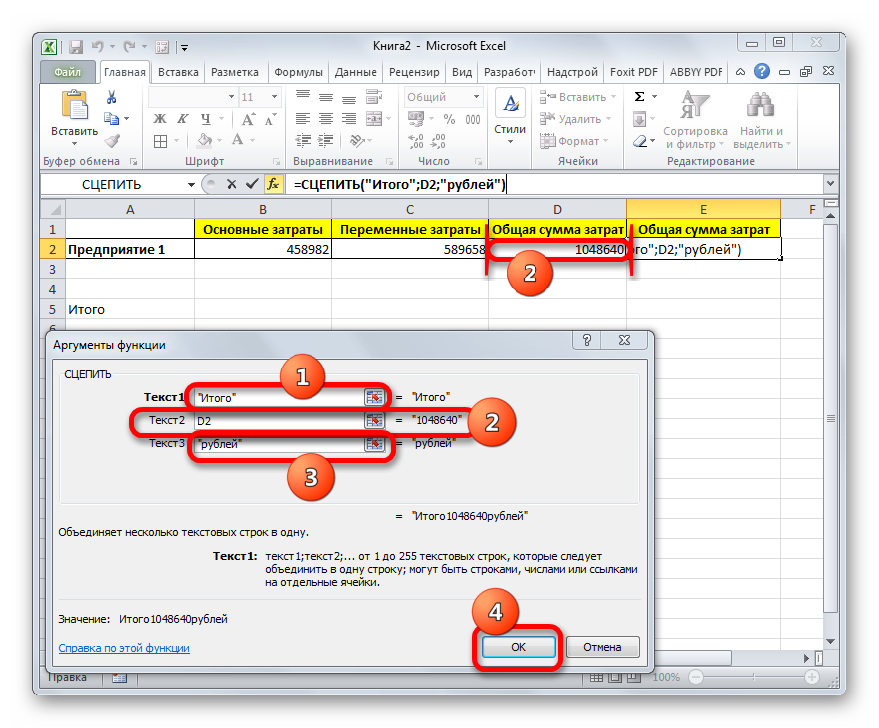This screenshot has width=879, height=728.
Task: Expand the Name Box dropdown arrow
Action: tap(192, 185)
